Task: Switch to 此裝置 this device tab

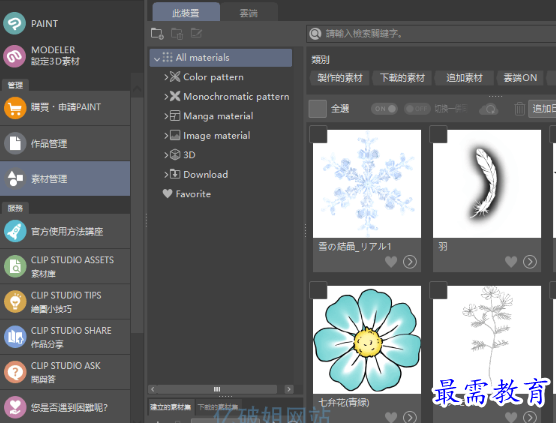Action: [x=186, y=12]
